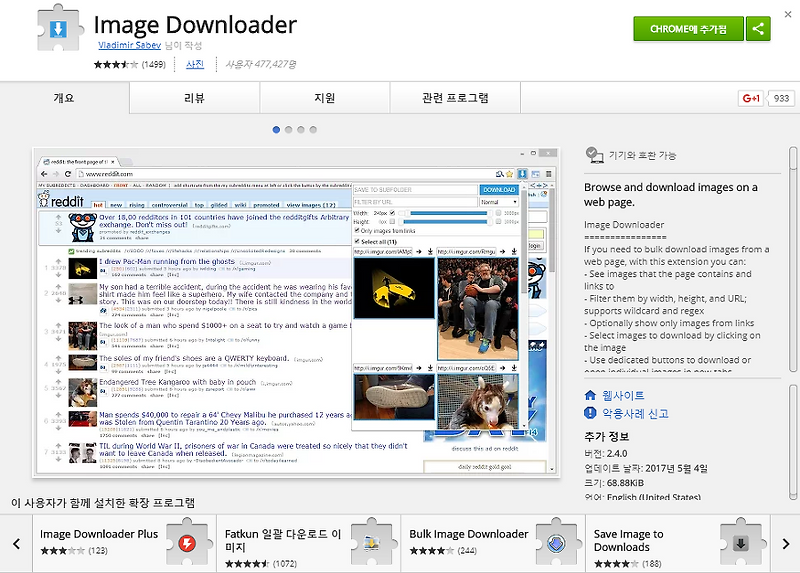Click the alert icon beside 악용사례 신고
Screen dimensions: 800x573
point(590,413)
